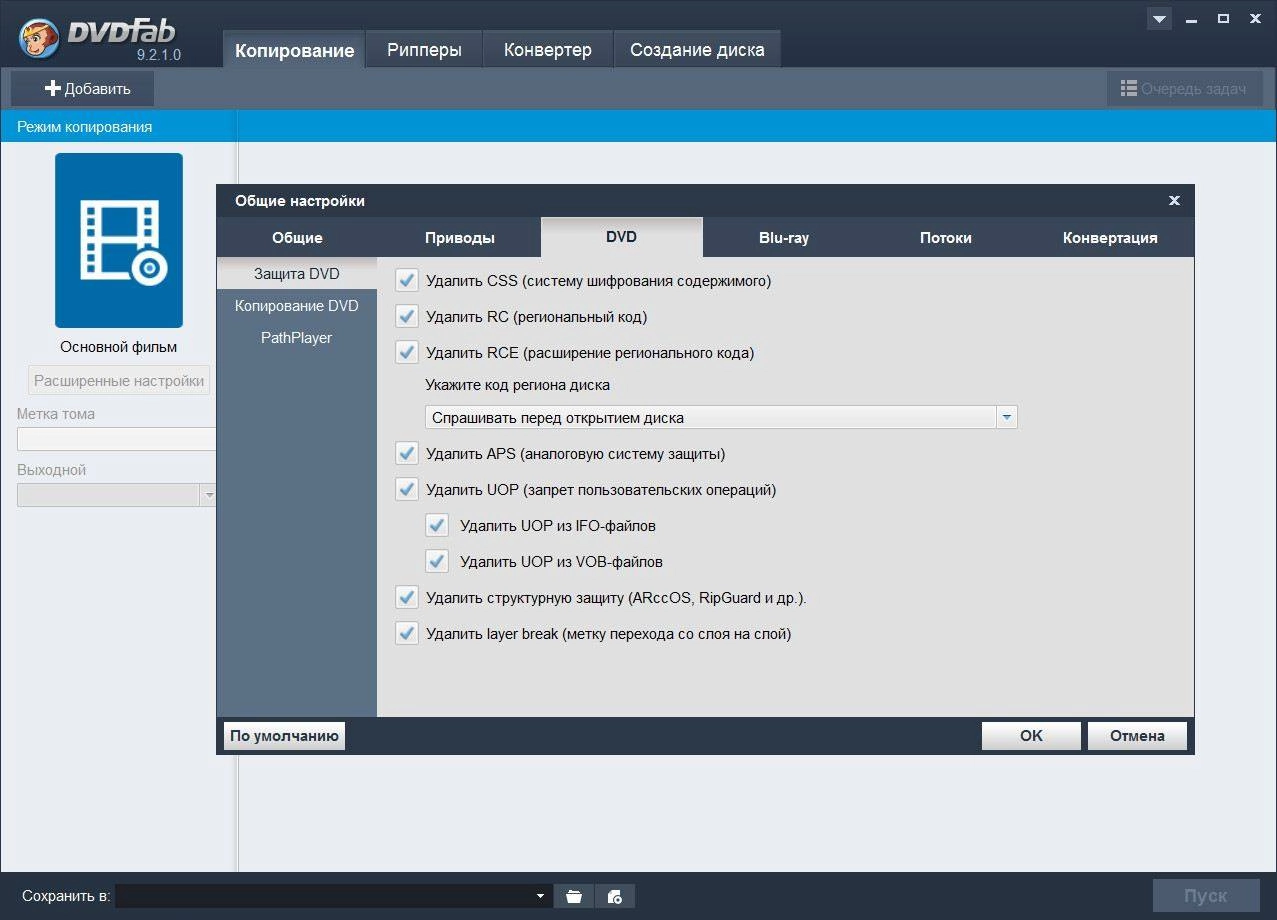Click Отмена to cancel settings
Viewport: 1277px width, 920px height.
pyautogui.click(x=1137, y=736)
